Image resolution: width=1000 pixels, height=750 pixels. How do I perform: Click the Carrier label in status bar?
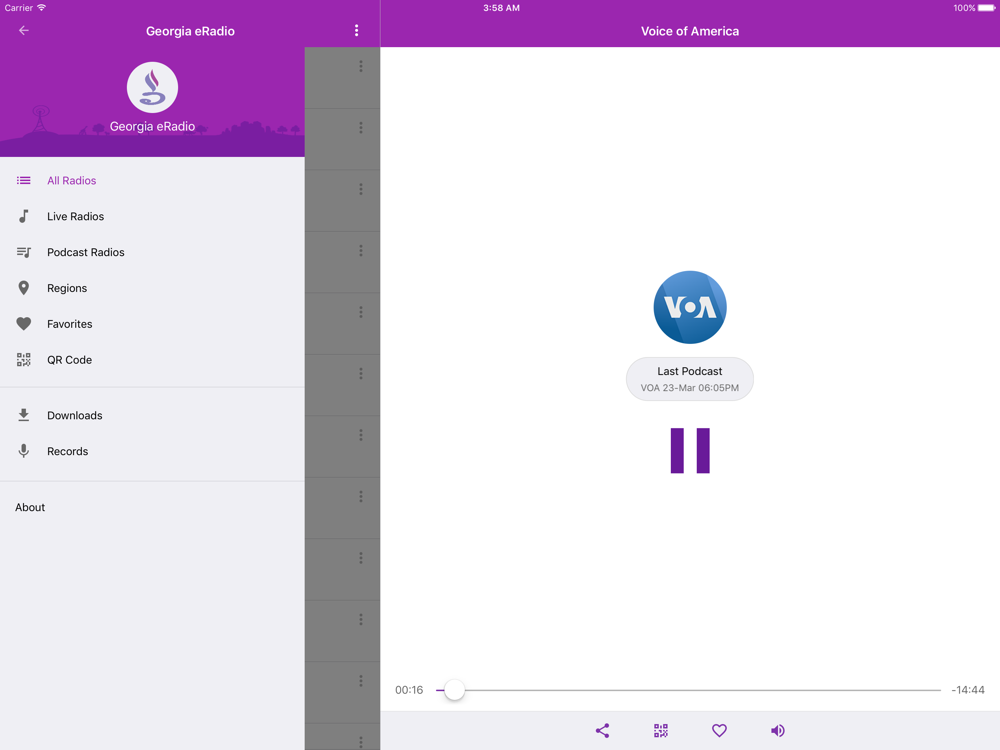18,8
